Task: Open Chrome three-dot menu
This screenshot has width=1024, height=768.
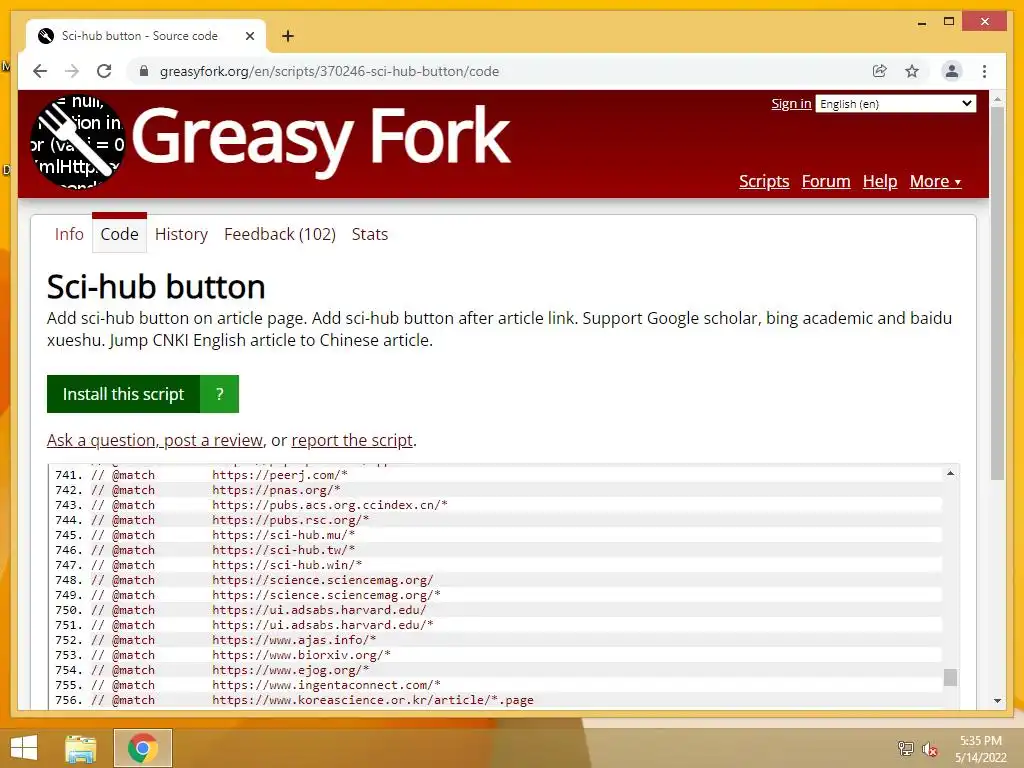Action: 984,71
